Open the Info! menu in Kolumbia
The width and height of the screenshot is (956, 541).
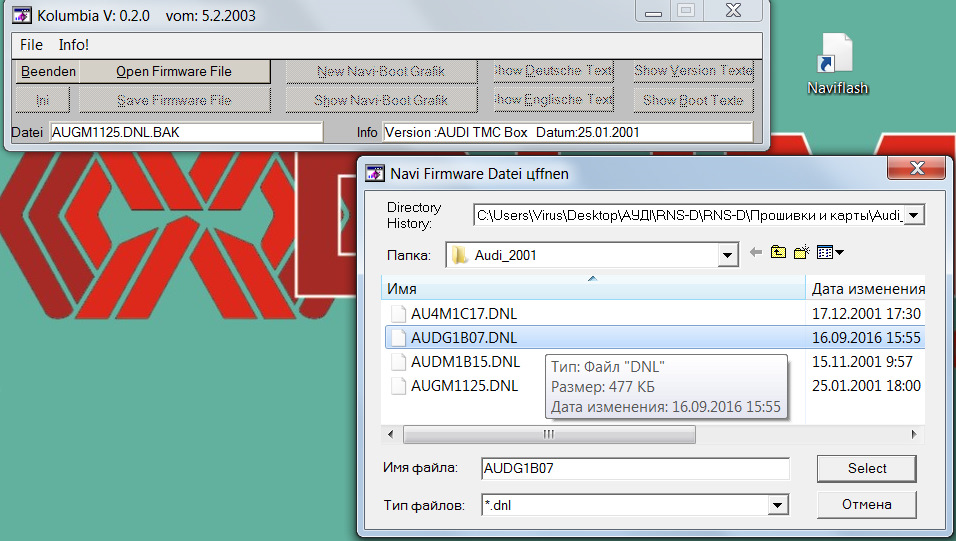pos(74,45)
